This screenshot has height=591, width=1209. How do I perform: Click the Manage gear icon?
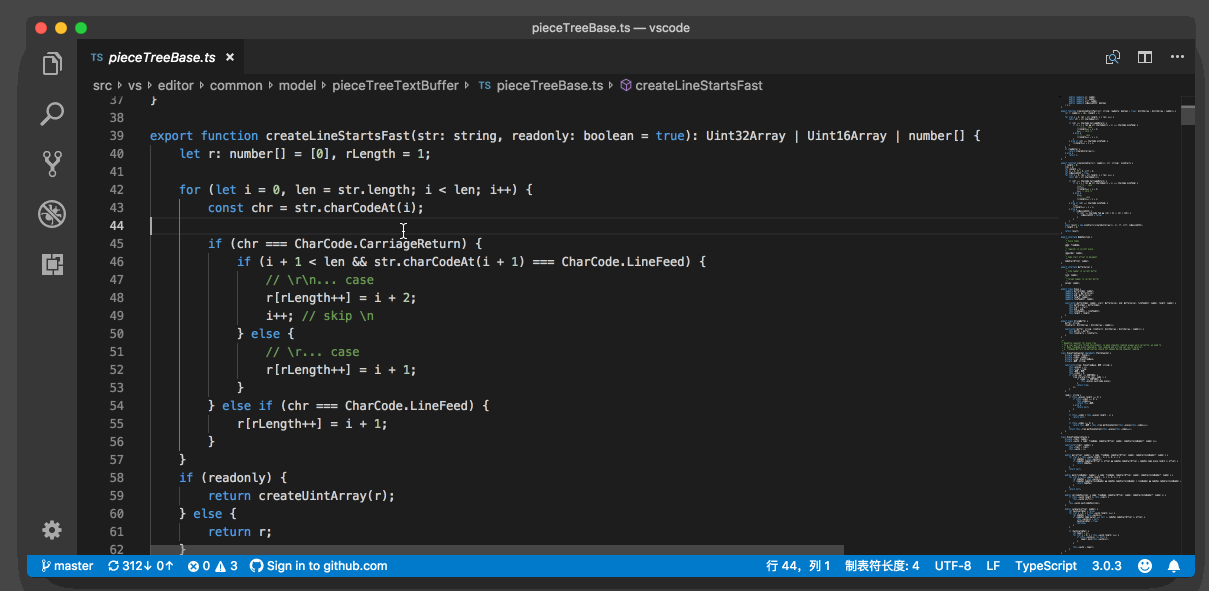[52, 530]
